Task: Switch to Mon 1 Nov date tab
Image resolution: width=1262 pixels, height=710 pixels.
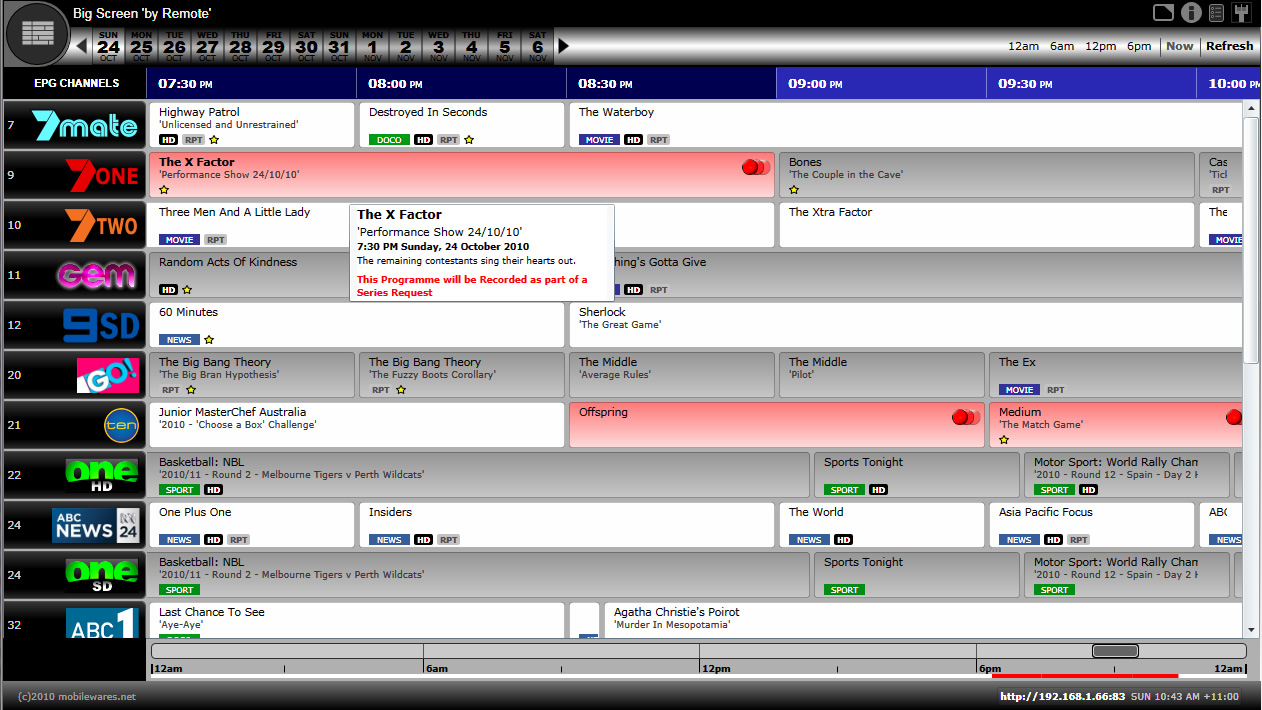Action: click(x=372, y=46)
